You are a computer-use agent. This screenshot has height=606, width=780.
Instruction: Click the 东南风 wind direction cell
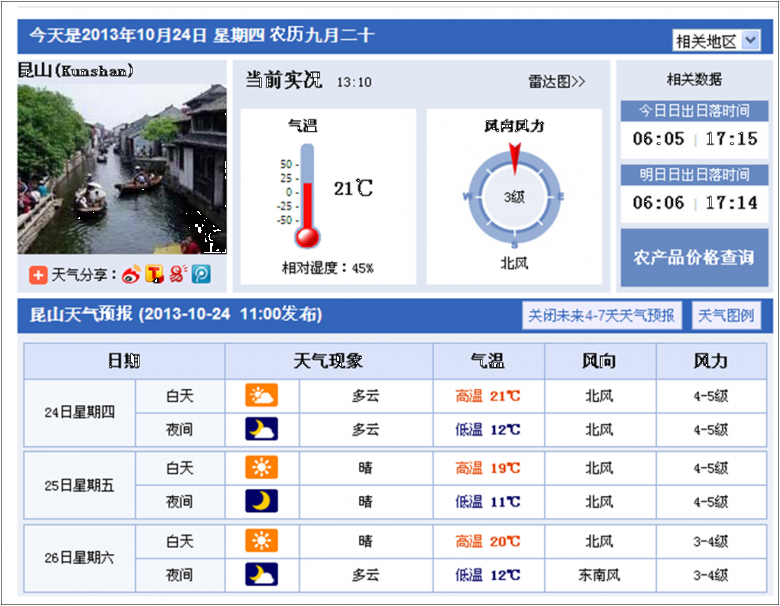(x=599, y=575)
